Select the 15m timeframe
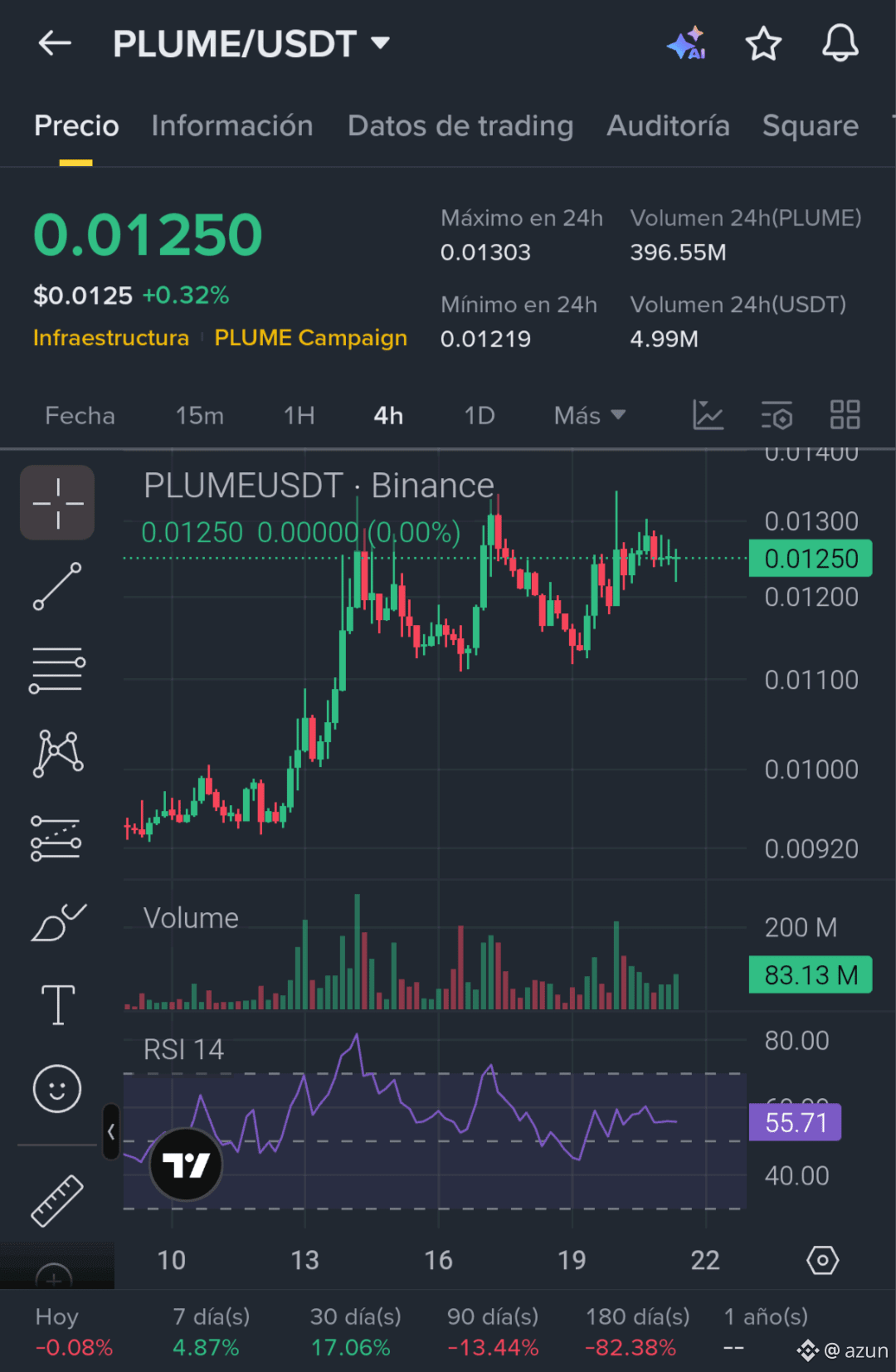The height and width of the screenshot is (1372, 896). [199, 415]
